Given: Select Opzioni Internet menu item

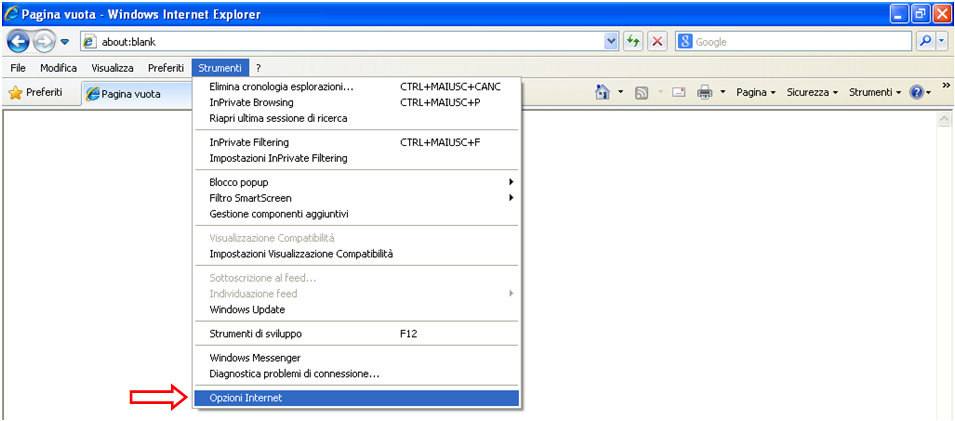Looking at the screenshot, I should tap(356, 398).
